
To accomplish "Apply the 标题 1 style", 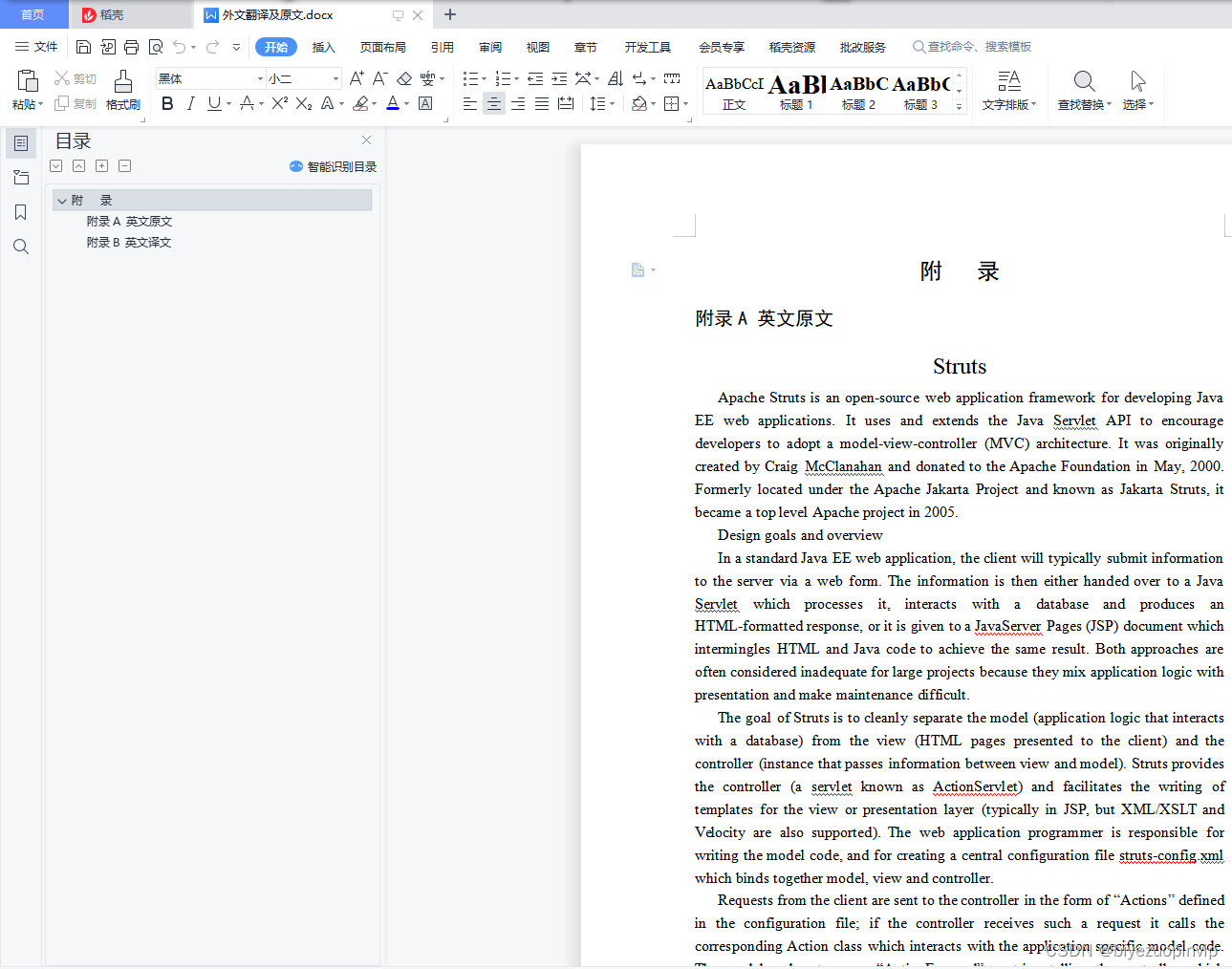I will 796,92.
